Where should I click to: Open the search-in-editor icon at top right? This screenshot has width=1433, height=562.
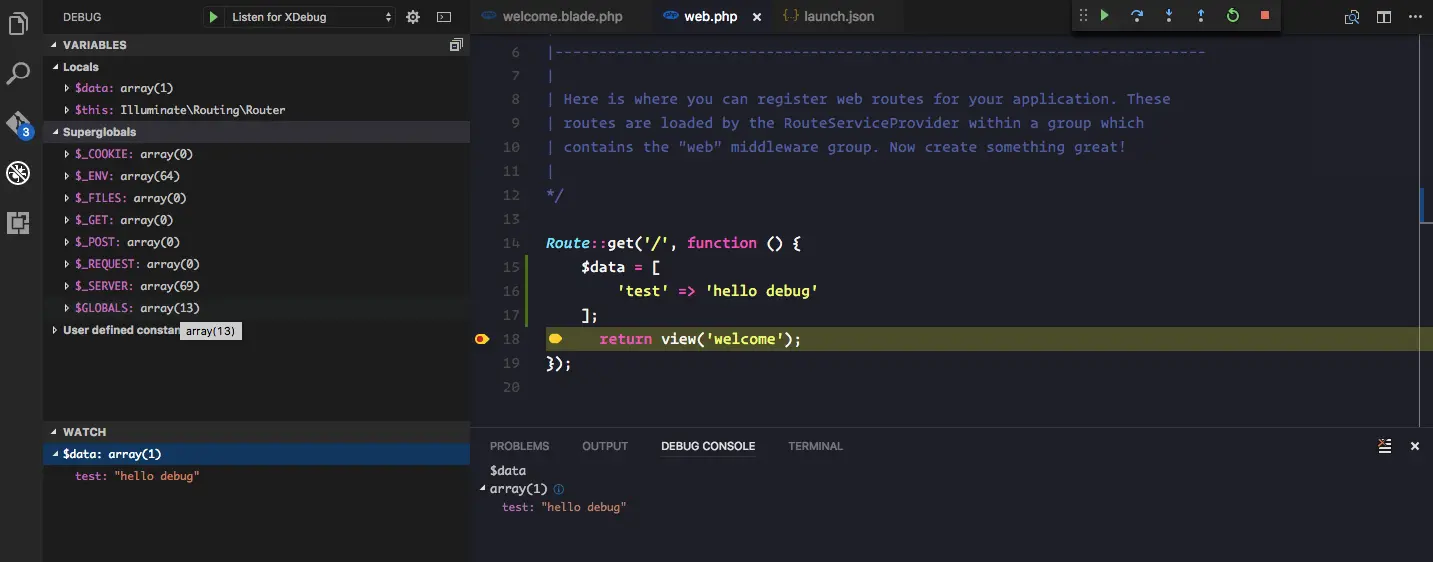pos(1352,17)
